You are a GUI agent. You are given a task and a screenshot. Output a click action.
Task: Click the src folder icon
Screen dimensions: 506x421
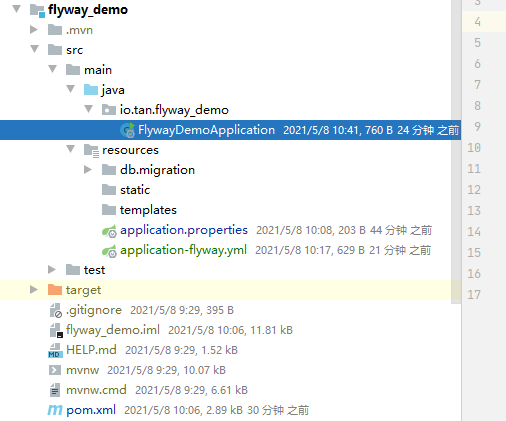pos(55,50)
